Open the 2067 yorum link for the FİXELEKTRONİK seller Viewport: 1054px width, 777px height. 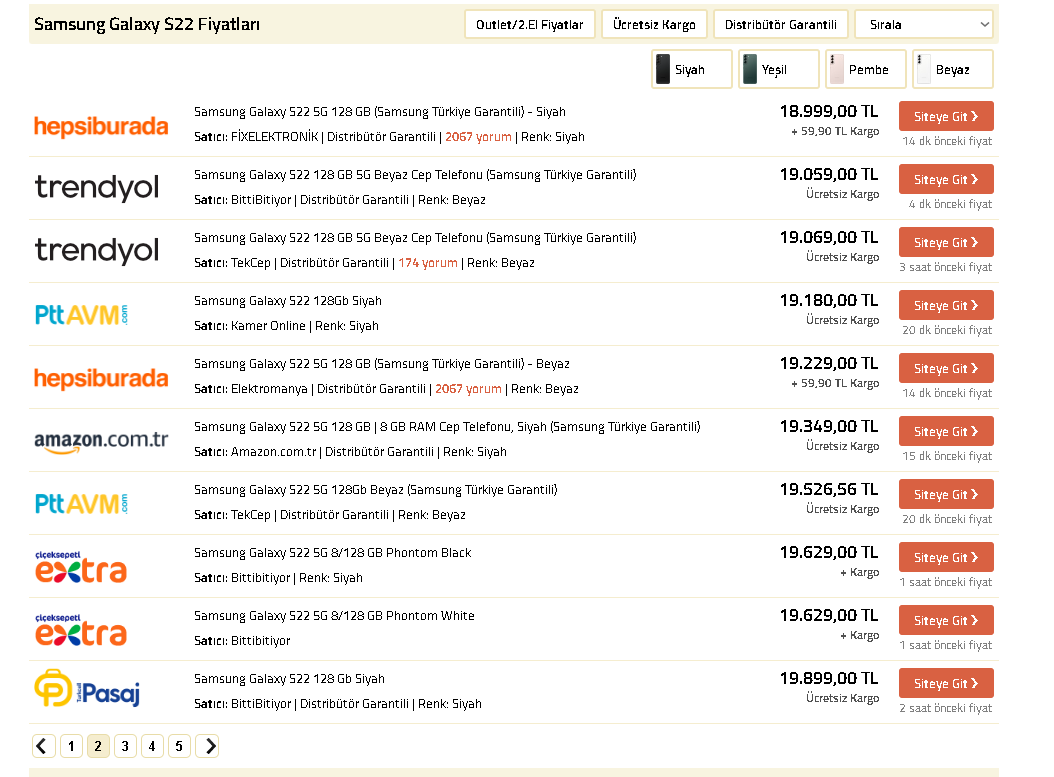point(478,136)
